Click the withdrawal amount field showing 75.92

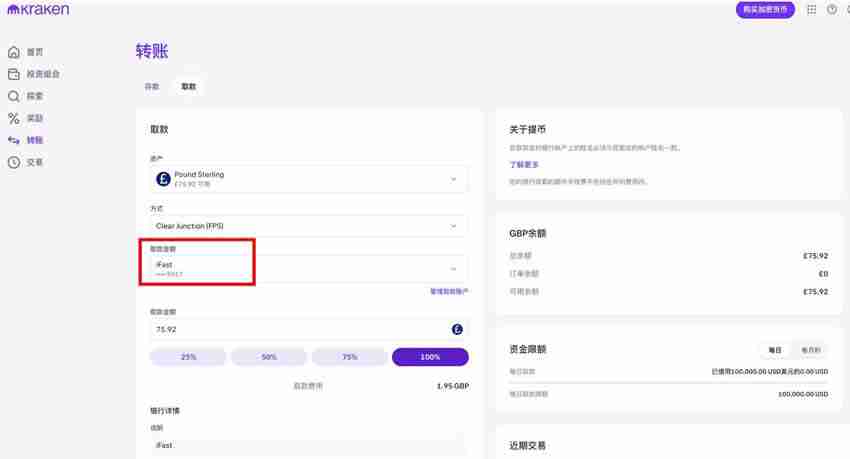(300, 329)
